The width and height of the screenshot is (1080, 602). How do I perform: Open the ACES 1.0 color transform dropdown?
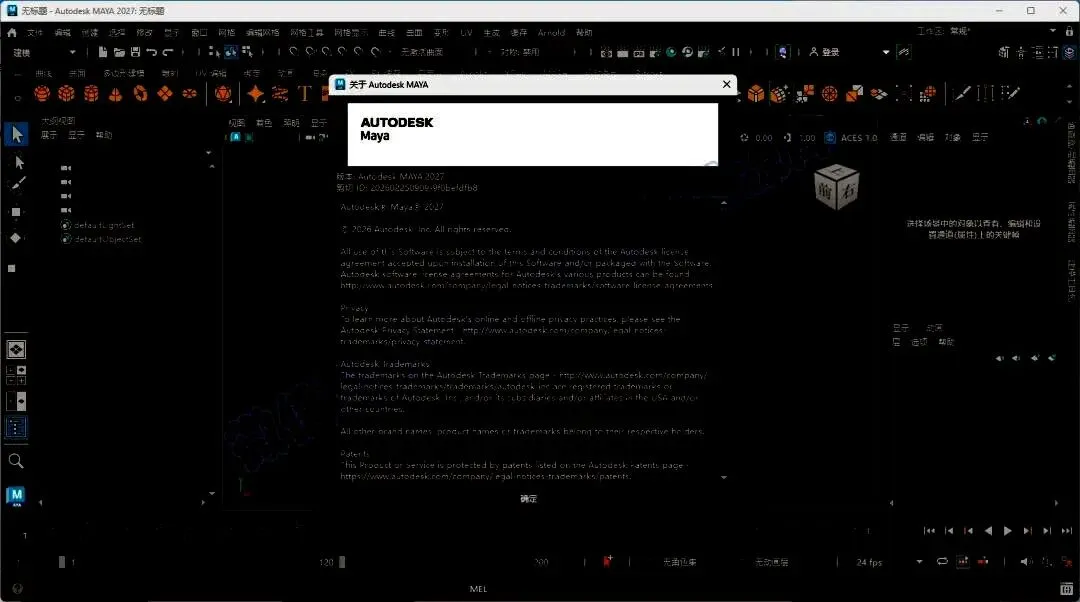tap(859, 138)
